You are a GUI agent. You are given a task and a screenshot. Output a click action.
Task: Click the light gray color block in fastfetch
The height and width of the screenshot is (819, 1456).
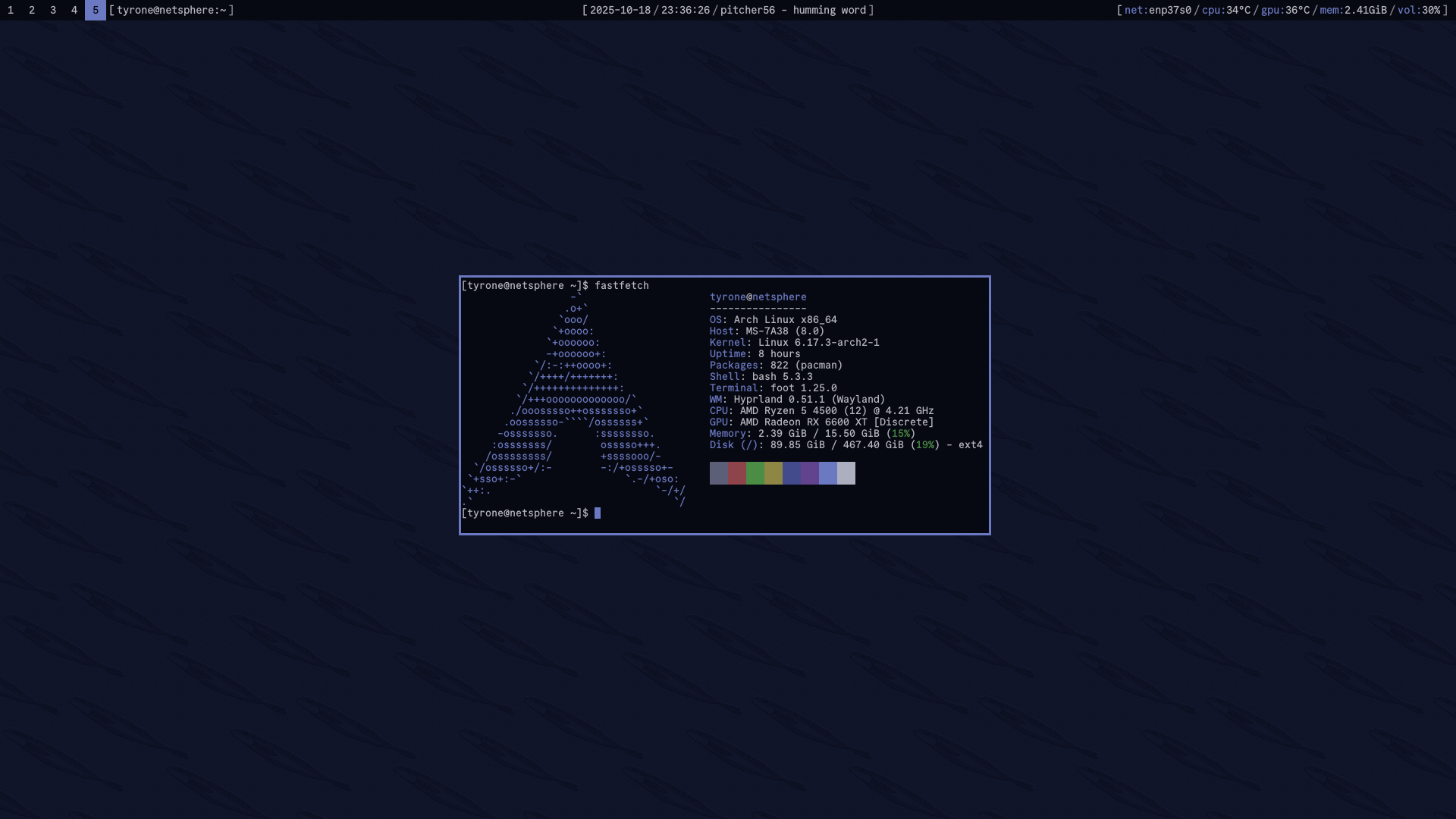pyautogui.click(x=846, y=473)
